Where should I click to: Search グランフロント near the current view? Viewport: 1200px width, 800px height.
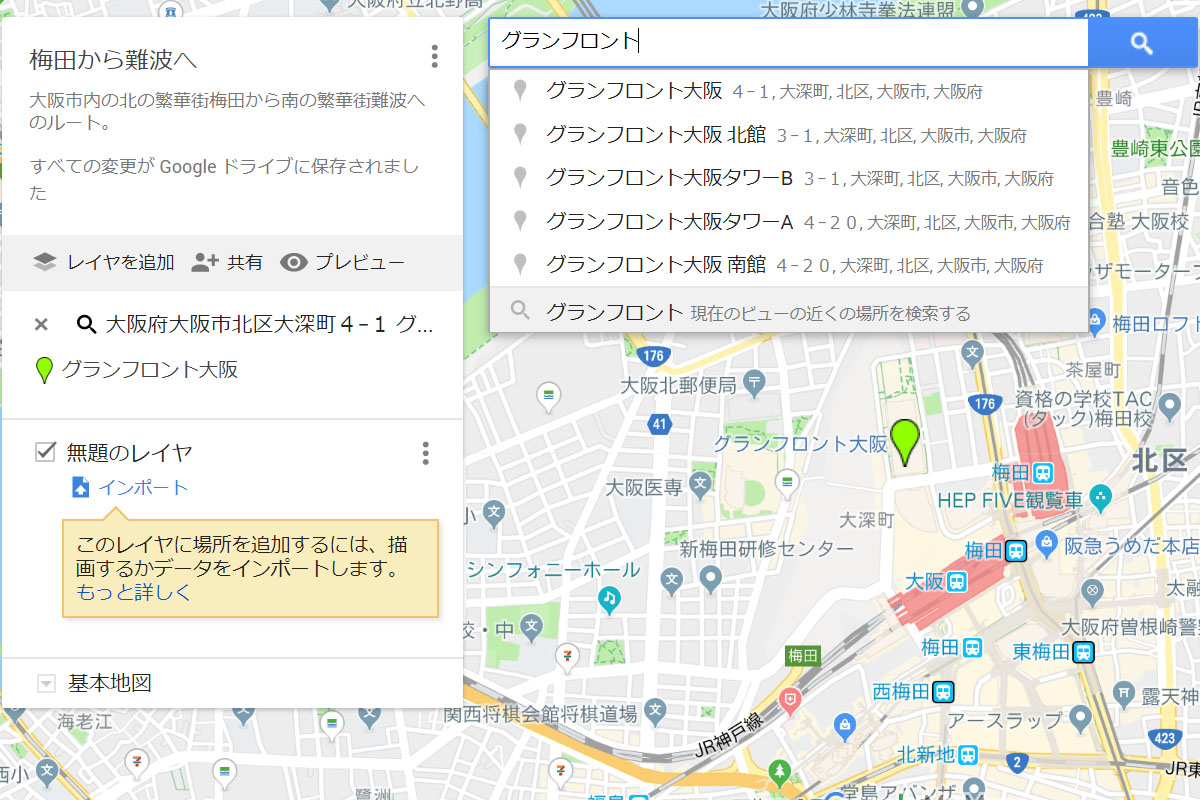[789, 311]
